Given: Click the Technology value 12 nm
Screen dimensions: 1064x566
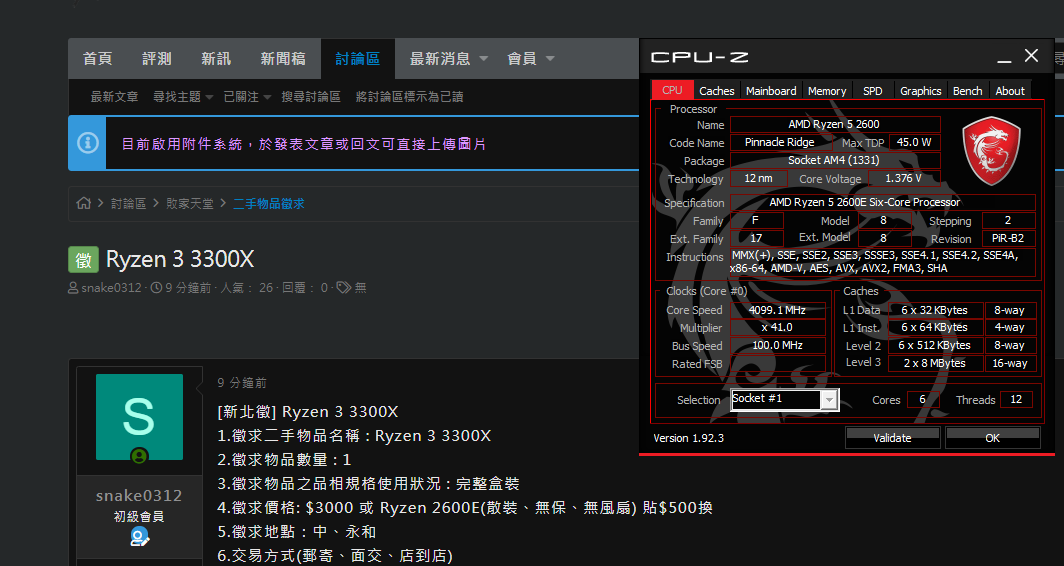Looking at the screenshot, I should point(759,178).
